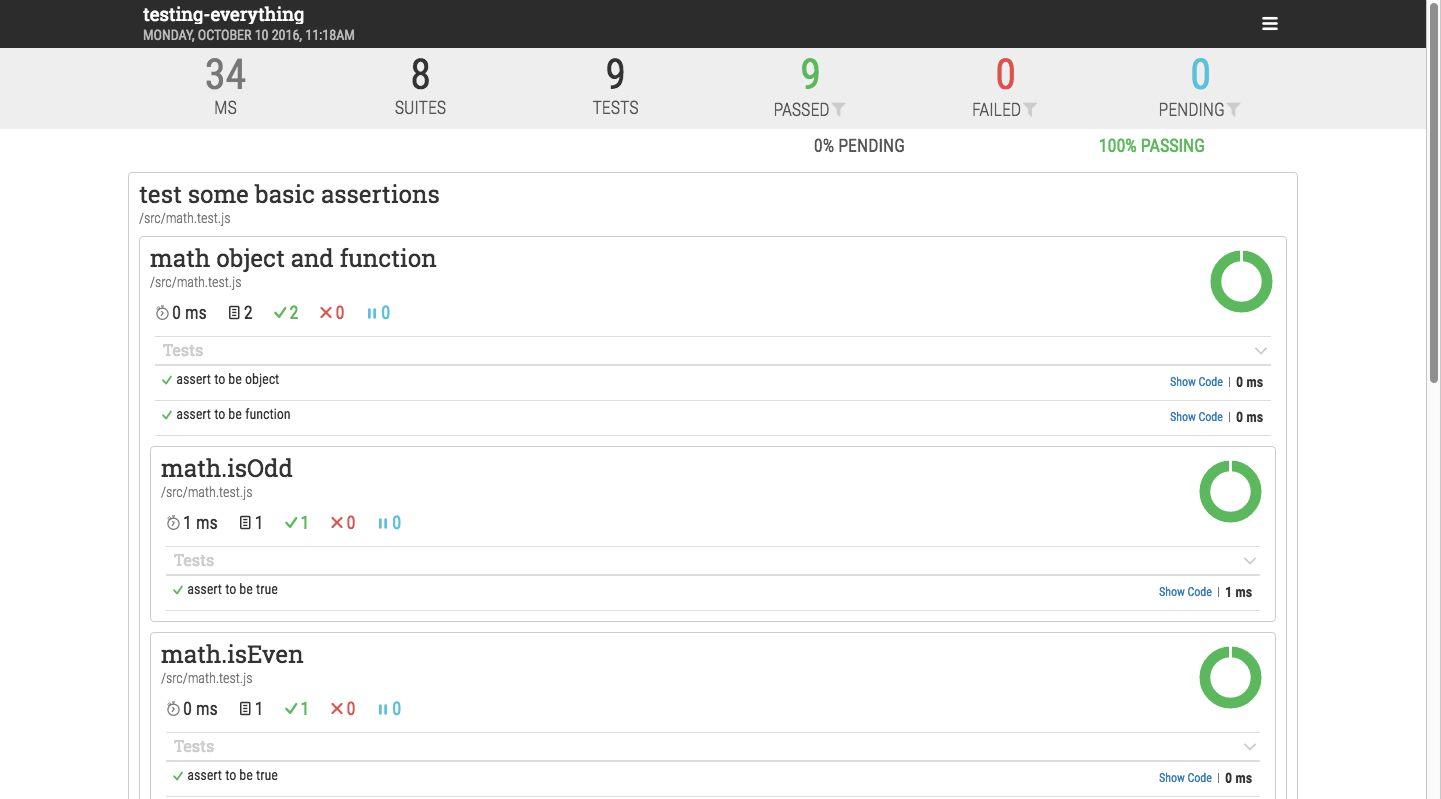This screenshot has width=1441, height=799.
Task: Select the assert to be function test row
Action: pyautogui.click(x=715, y=417)
